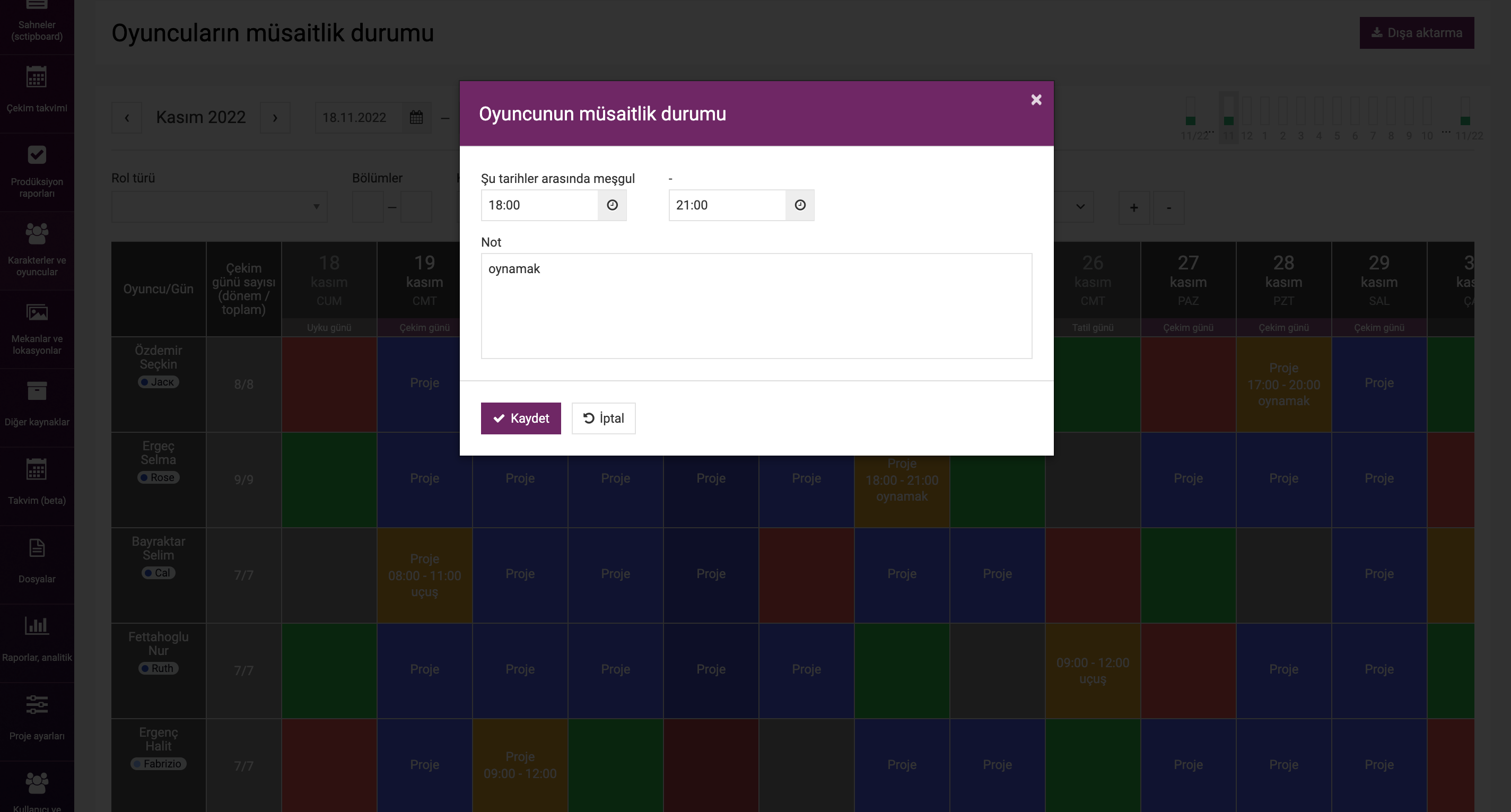Image resolution: width=1511 pixels, height=812 pixels.
Task: Click the 17:00 - 20:00 oynamak cell
Action: [x=1283, y=385]
